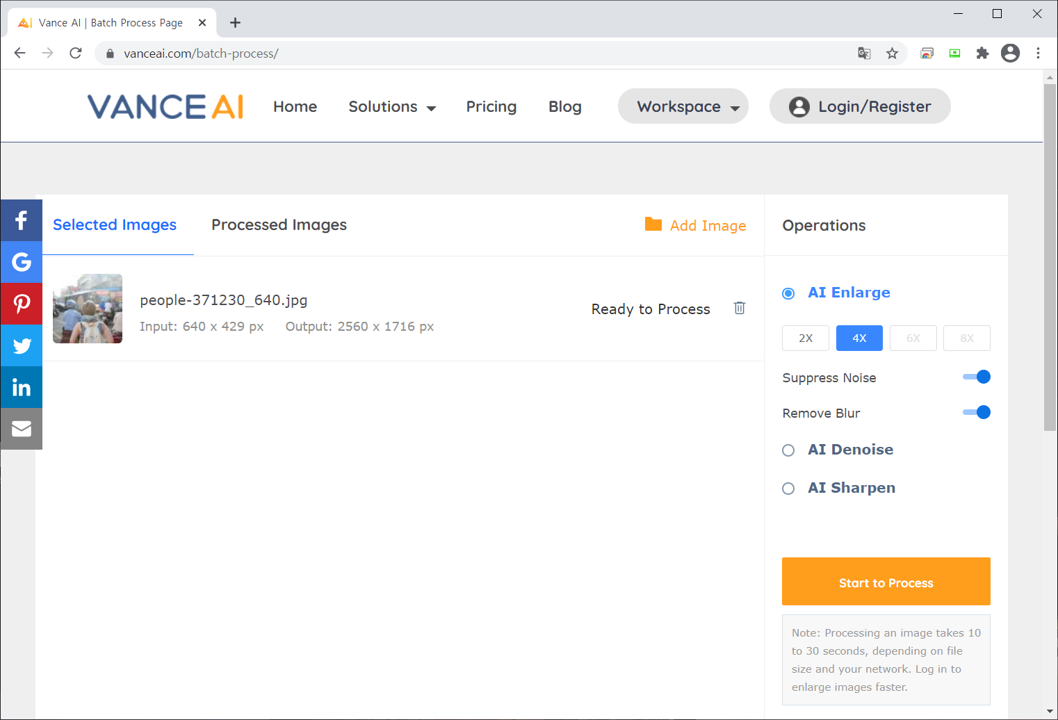The height and width of the screenshot is (720, 1058).
Task: Close the Vance AI browser tab
Action: click(x=202, y=23)
